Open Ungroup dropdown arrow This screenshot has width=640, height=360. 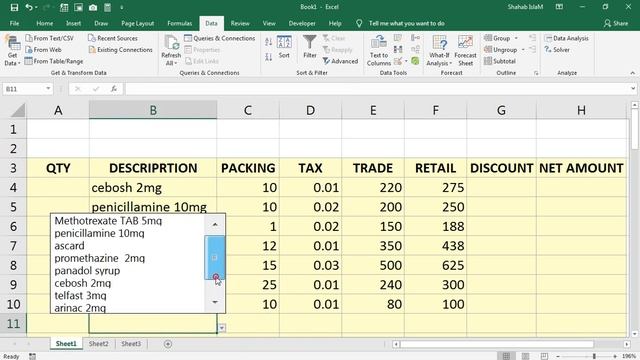pyautogui.click(x=523, y=49)
